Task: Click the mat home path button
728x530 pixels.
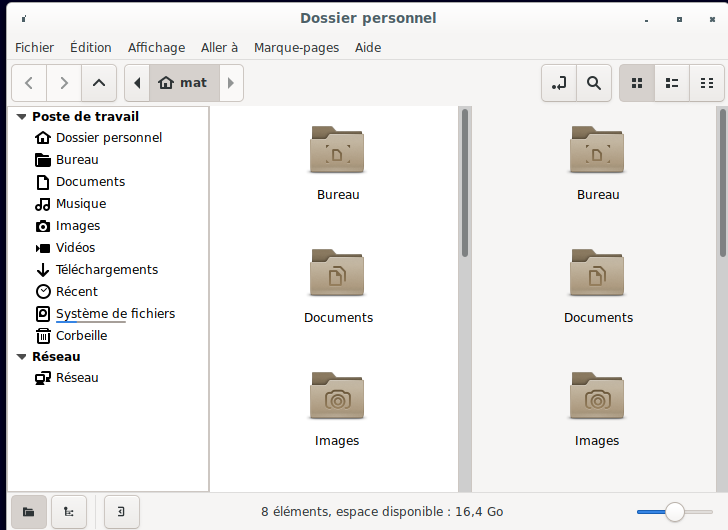Action: pyautogui.click(x=183, y=83)
